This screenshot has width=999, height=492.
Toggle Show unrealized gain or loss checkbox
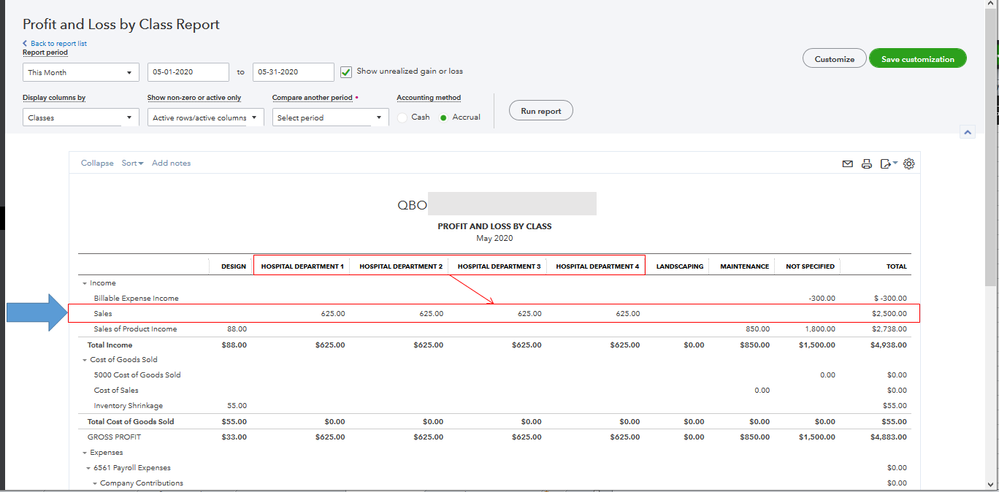click(346, 72)
